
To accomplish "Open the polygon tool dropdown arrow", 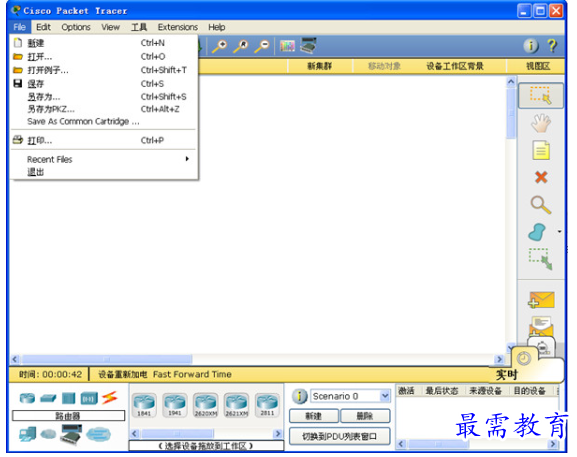I will pos(559,232).
